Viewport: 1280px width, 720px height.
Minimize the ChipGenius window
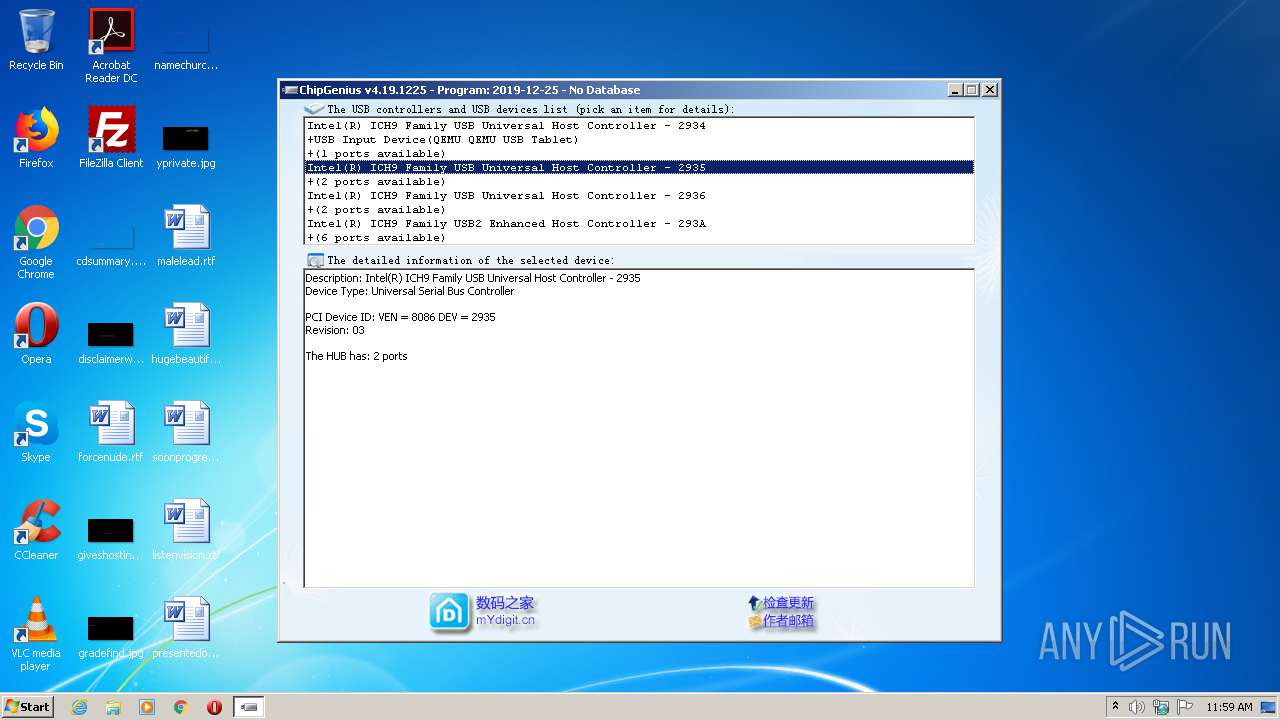(955, 90)
